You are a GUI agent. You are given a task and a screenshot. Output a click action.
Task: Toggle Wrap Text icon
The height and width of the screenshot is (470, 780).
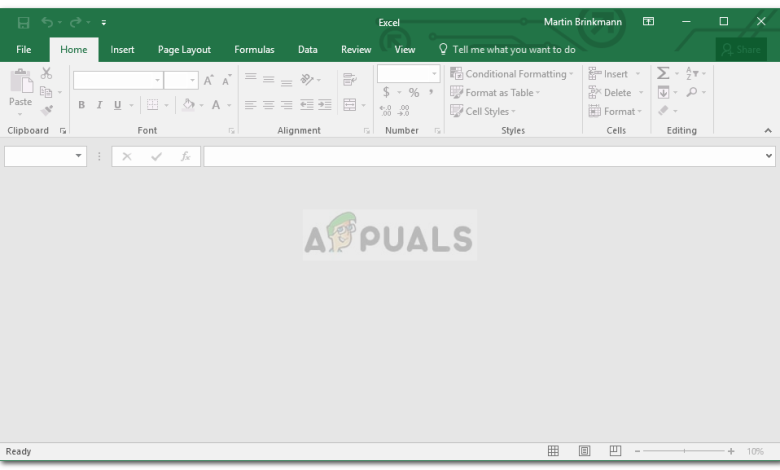350,79
